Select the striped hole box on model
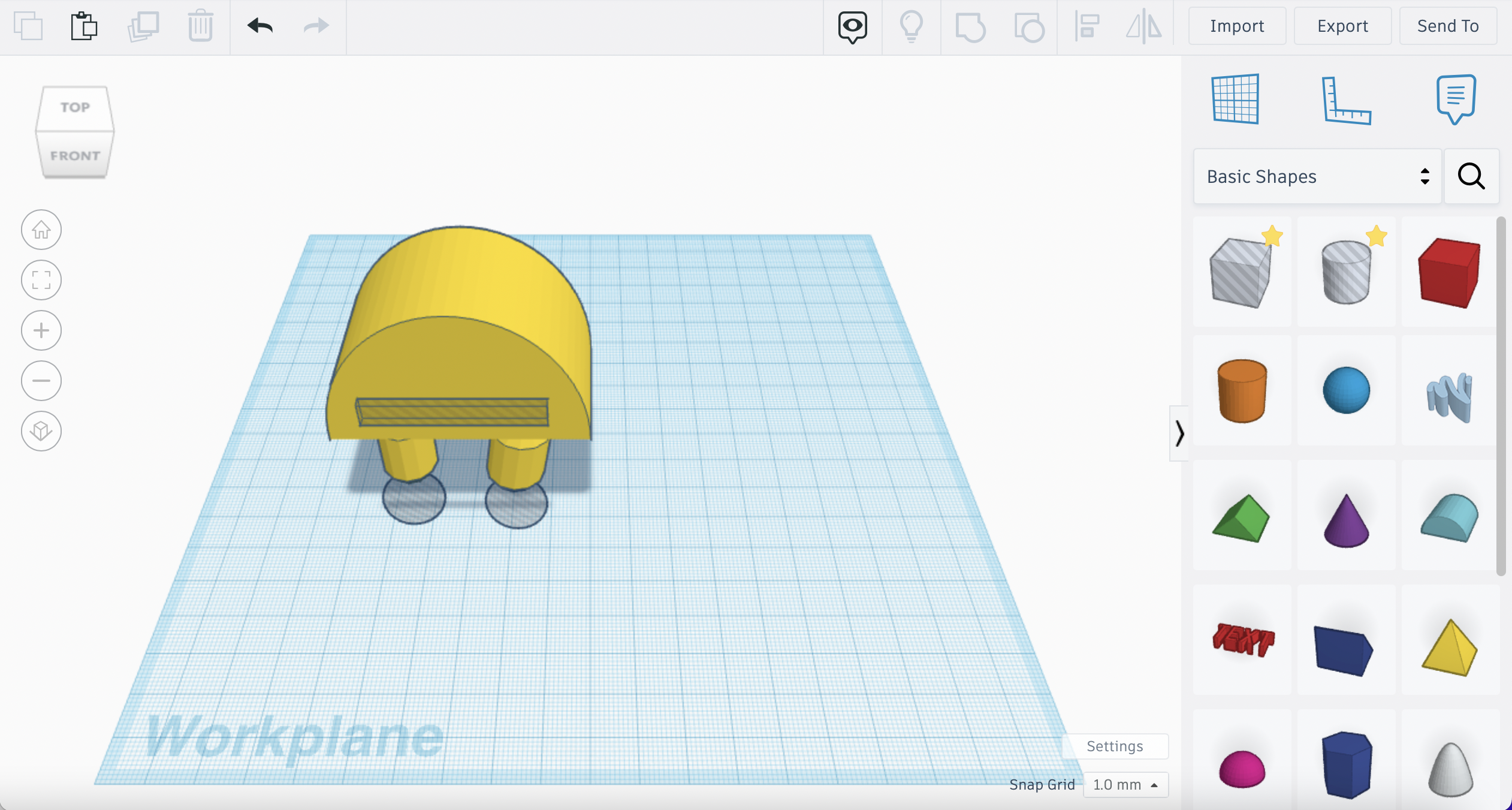 [x=452, y=412]
